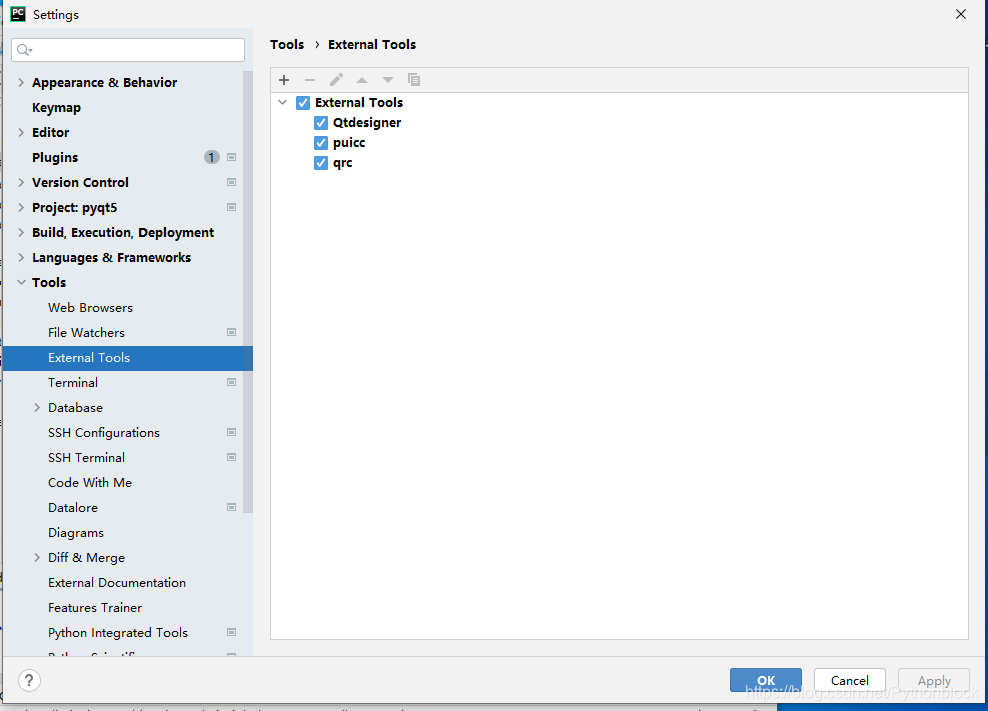The height and width of the screenshot is (711, 988).
Task: Uncheck the qrc tool checkbox
Action: [321, 163]
